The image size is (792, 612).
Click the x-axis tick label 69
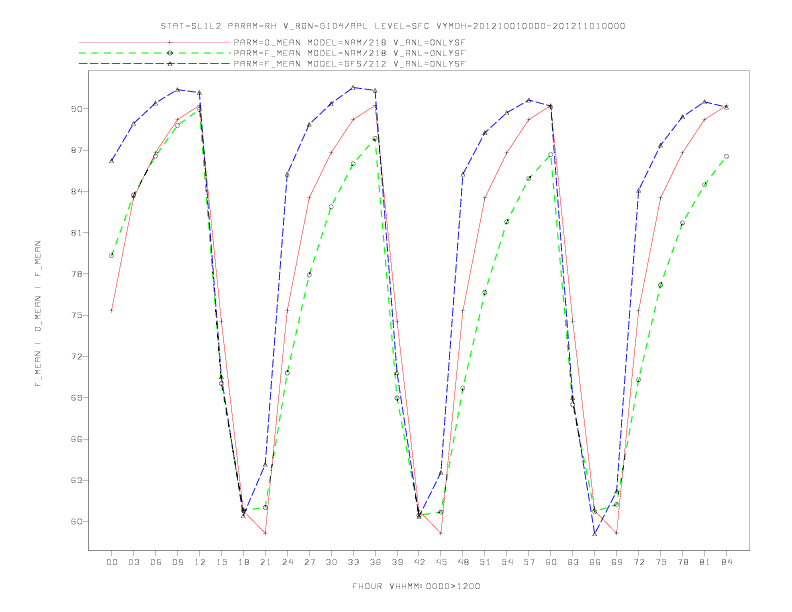pos(617,562)
